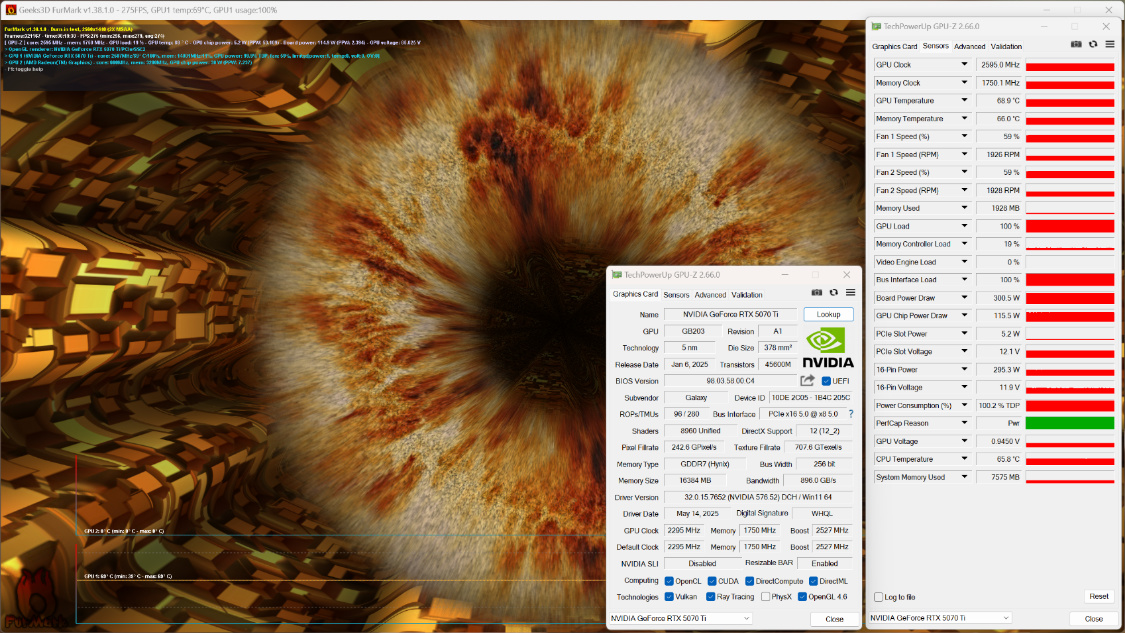1125x633 pixels.
Task: Open the Advanced tab in the Sensors window
Action: pos(969,46)
